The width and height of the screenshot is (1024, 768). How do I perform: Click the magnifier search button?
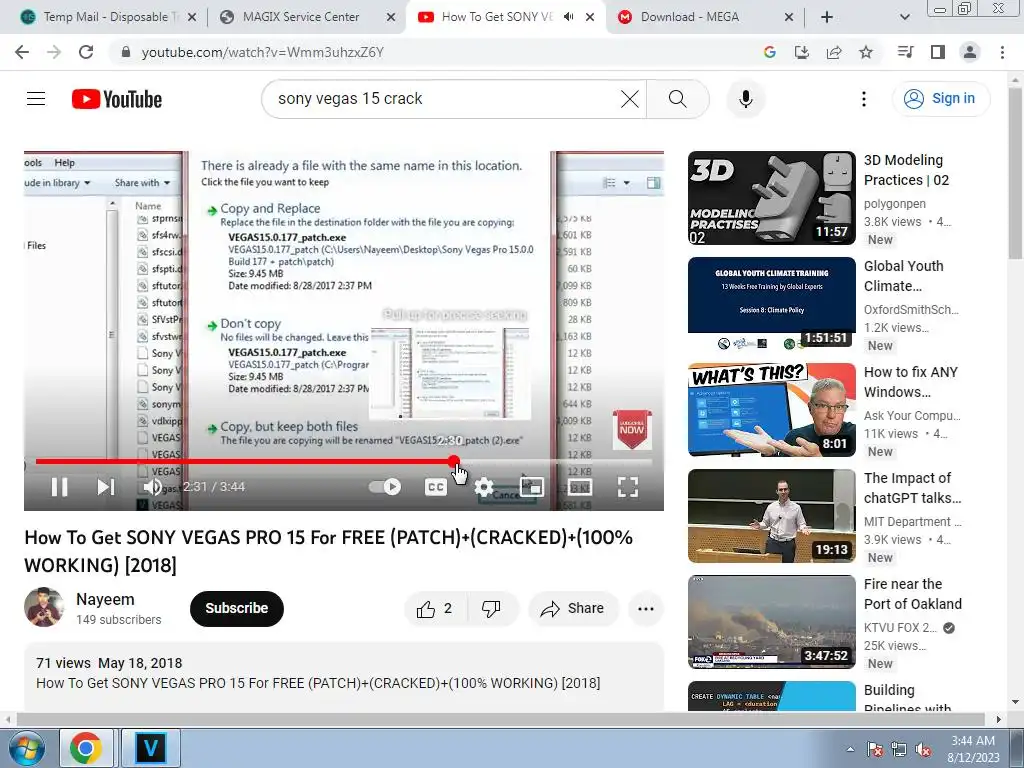tap(678, 99)
